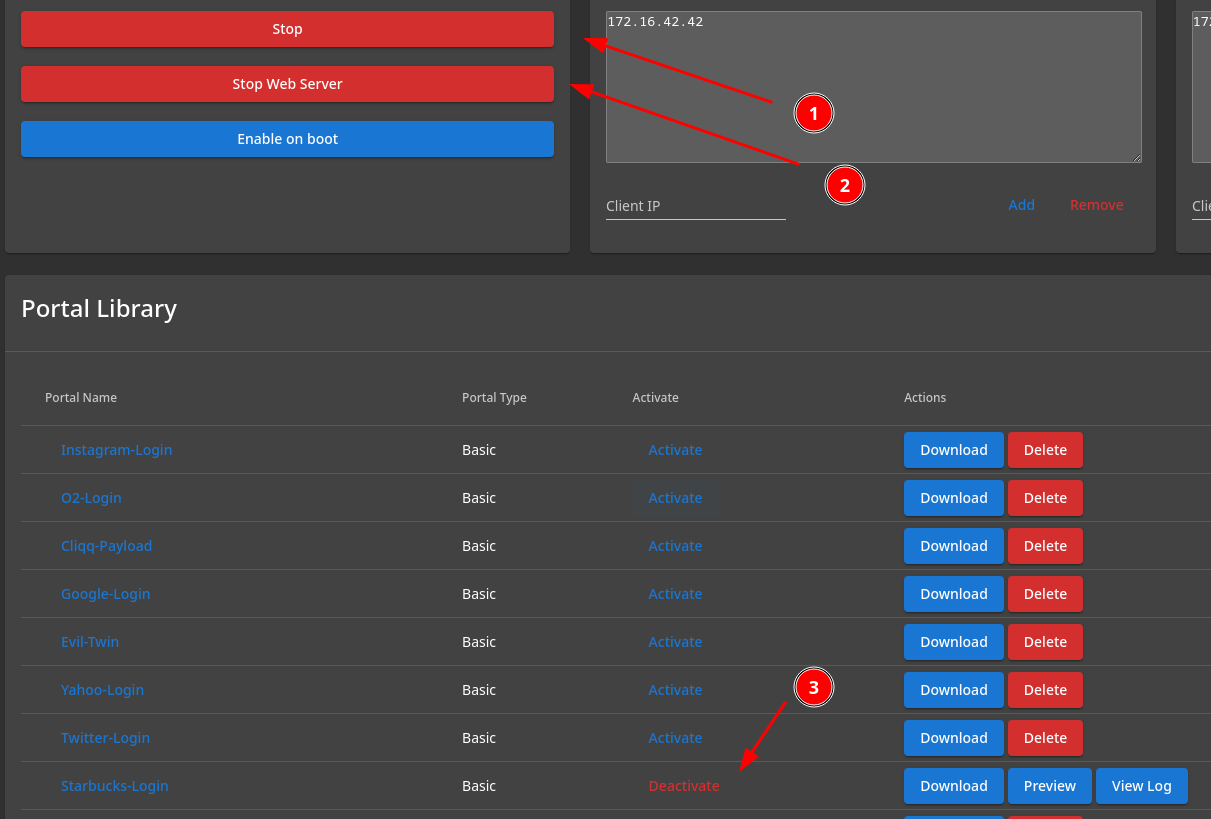Download the Starbucks-Login portal

(x=953, y=786)
